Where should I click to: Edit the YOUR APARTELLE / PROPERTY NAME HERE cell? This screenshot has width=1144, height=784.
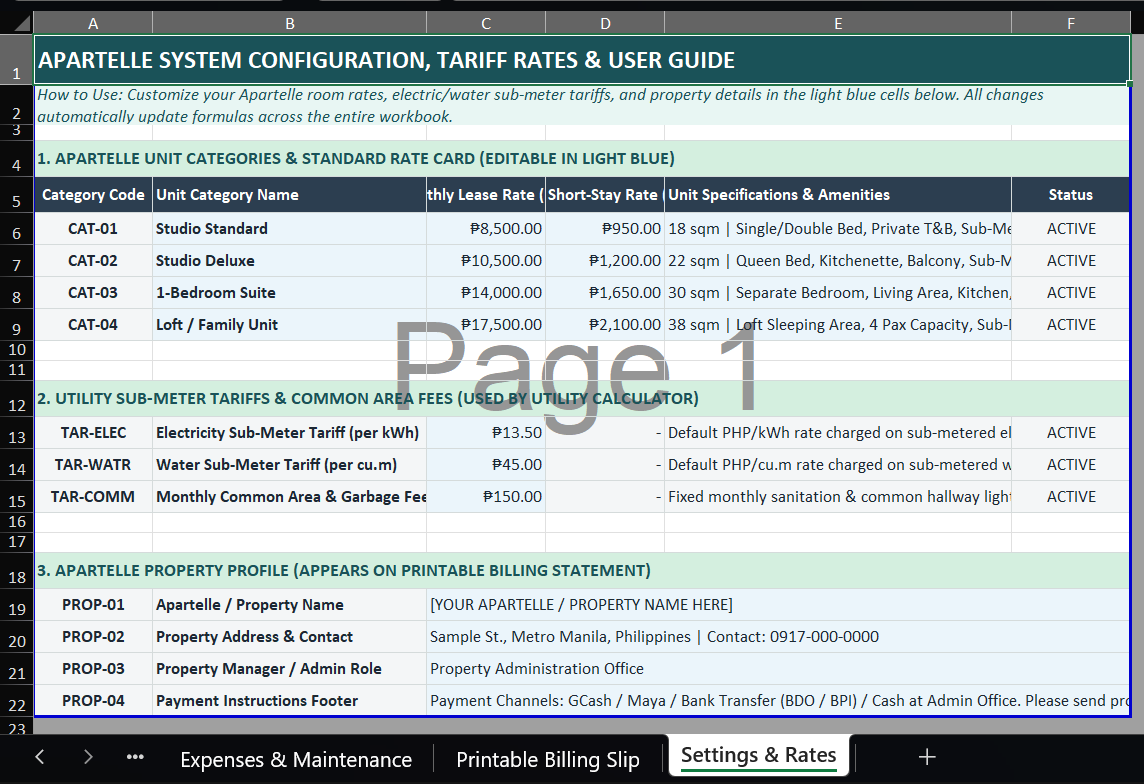(778, 605)
